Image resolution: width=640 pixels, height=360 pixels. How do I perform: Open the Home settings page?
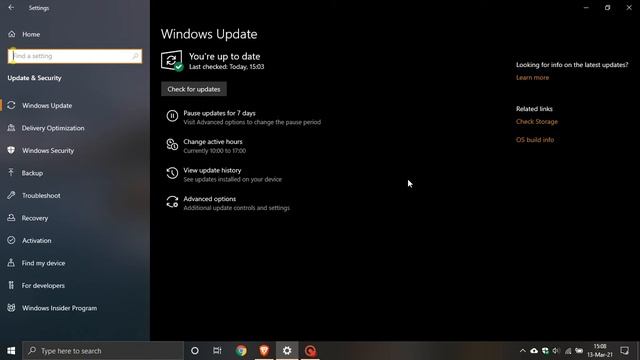31,34
